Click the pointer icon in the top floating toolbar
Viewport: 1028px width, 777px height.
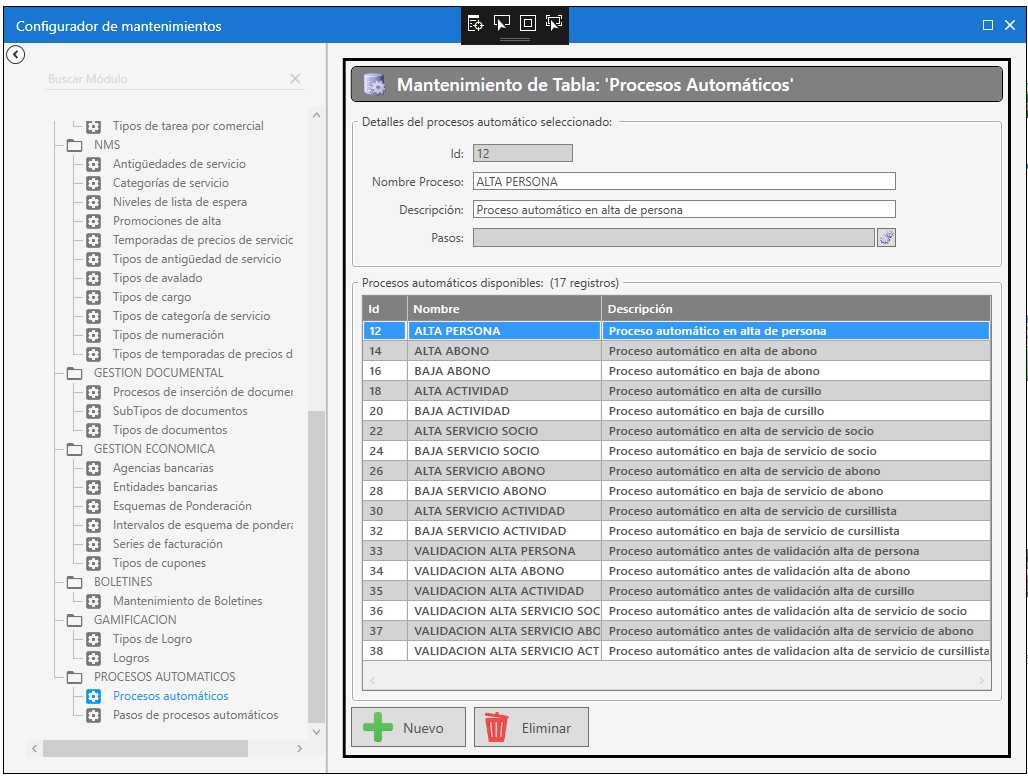point(502,24)
